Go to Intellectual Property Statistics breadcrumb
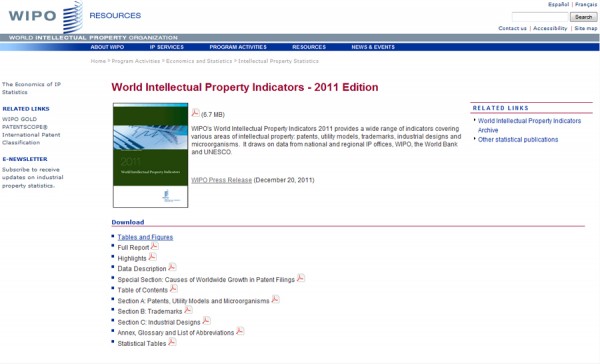 [279, 61]
